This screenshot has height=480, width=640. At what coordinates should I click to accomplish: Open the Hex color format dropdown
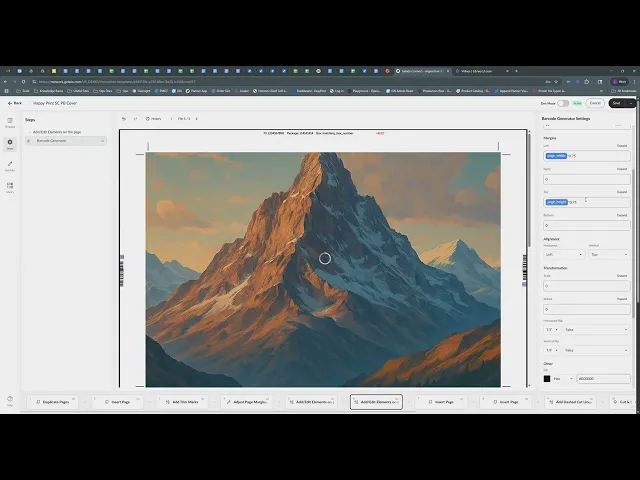[563, 379]
